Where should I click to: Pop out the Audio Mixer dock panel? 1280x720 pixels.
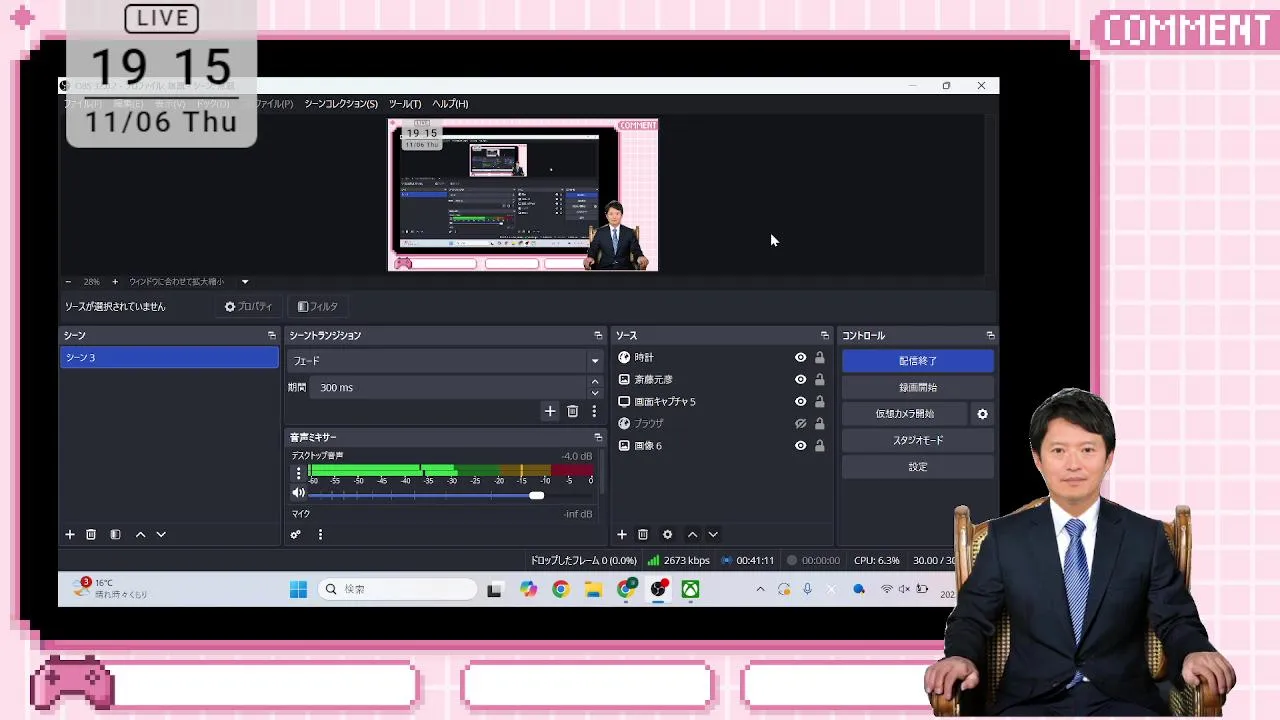[598, 438]
